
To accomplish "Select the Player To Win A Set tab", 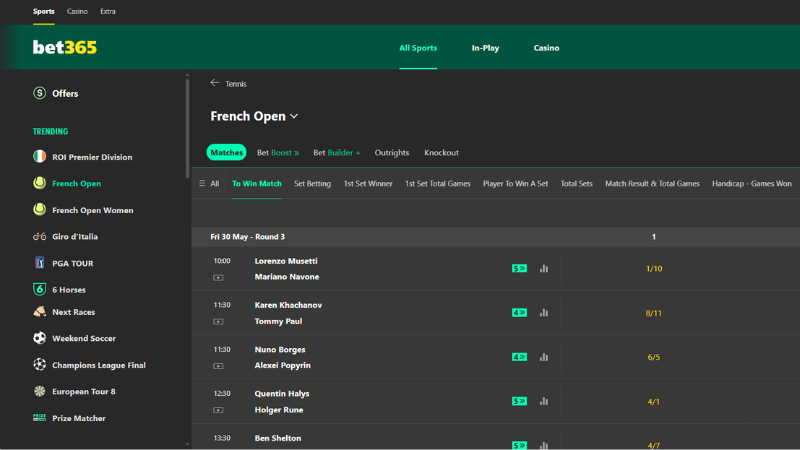I will (515, 184).
